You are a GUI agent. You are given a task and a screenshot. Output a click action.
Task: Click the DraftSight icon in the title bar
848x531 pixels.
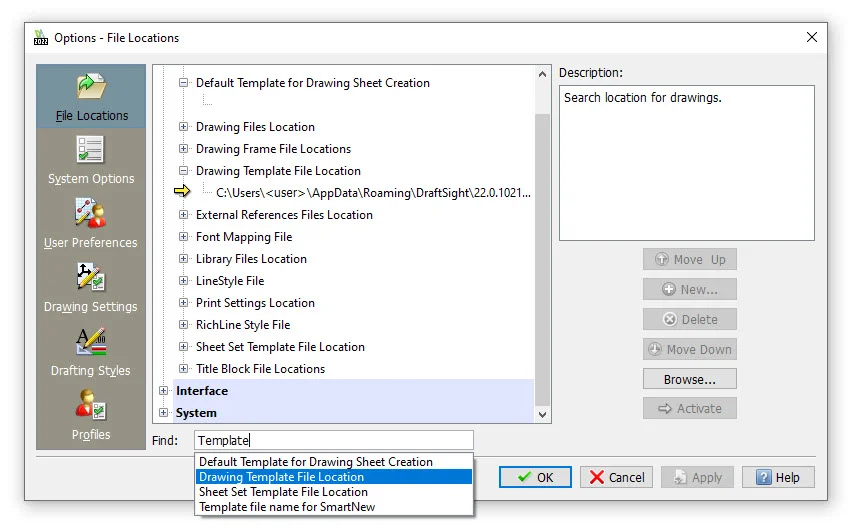(41, 38)
